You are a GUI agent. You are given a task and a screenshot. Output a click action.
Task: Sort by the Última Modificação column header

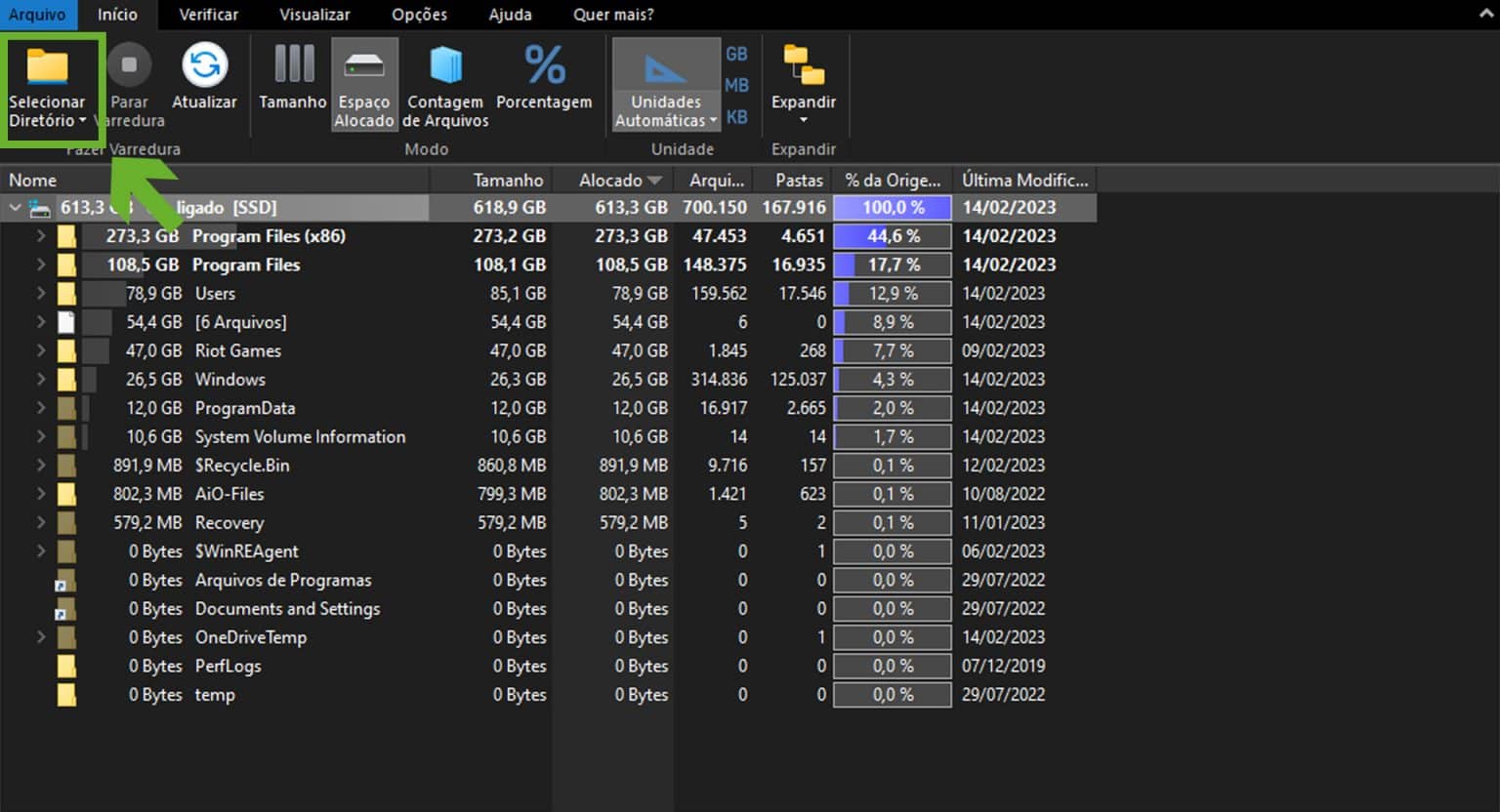(x=1023, y=181)
